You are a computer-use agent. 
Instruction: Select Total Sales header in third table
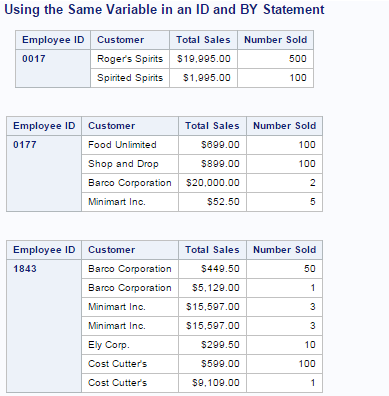click(213, 250)
